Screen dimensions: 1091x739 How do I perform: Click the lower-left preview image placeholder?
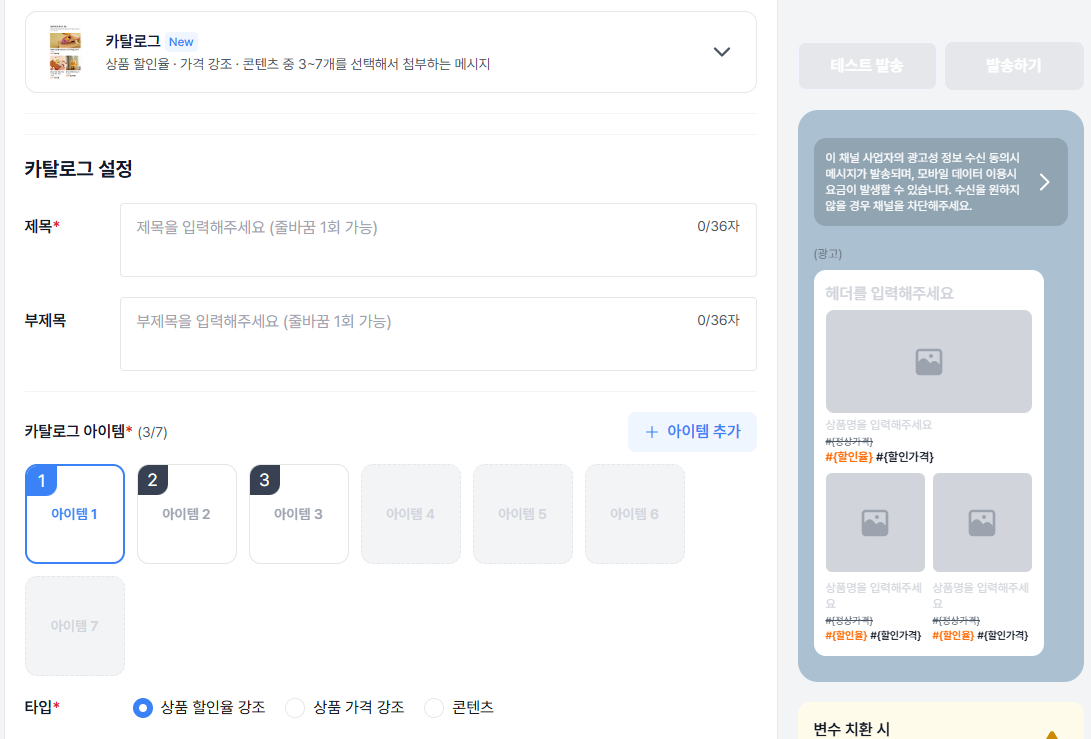(x=875, y=523)
